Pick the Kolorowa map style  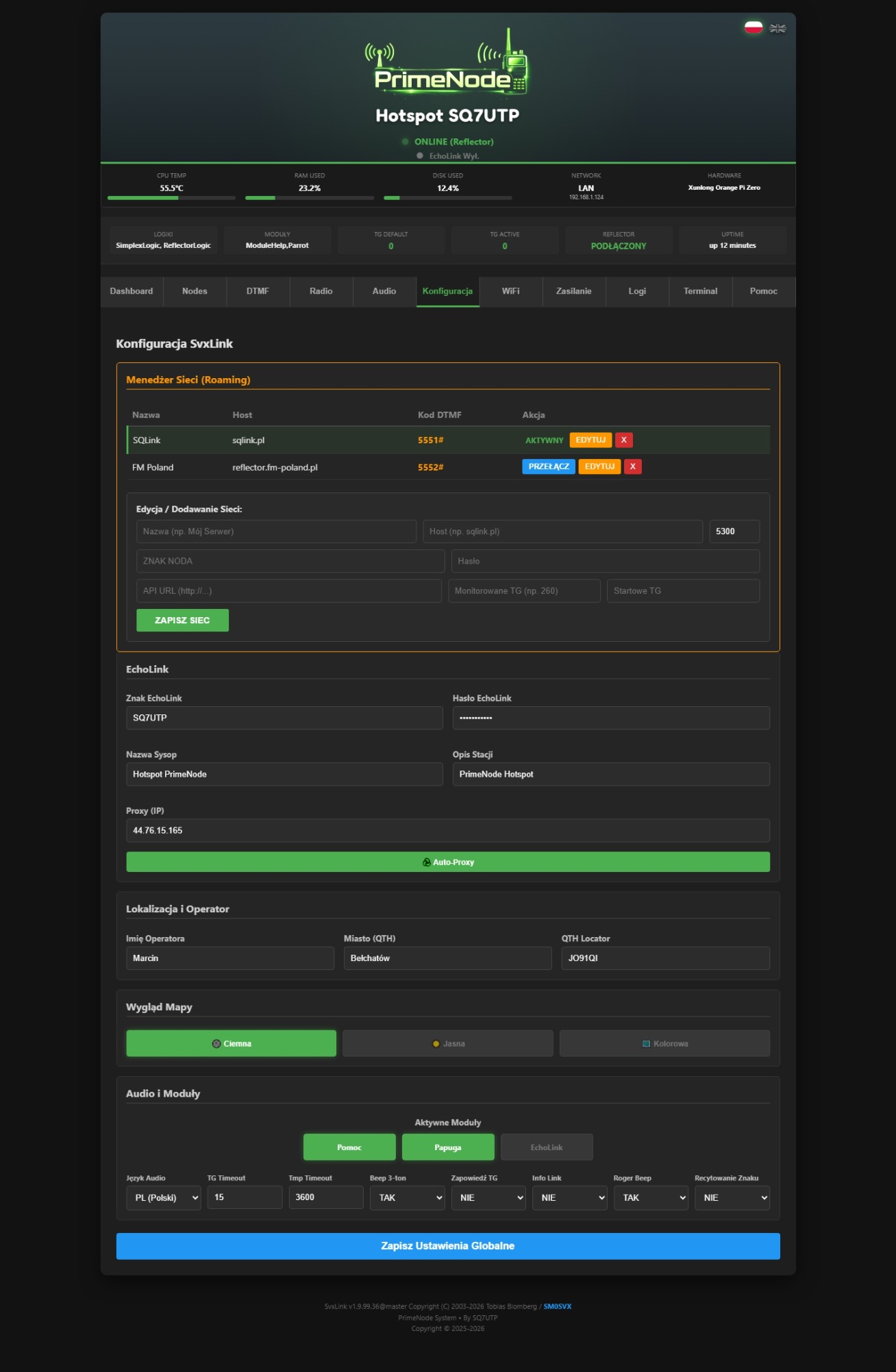[664, 1043]
